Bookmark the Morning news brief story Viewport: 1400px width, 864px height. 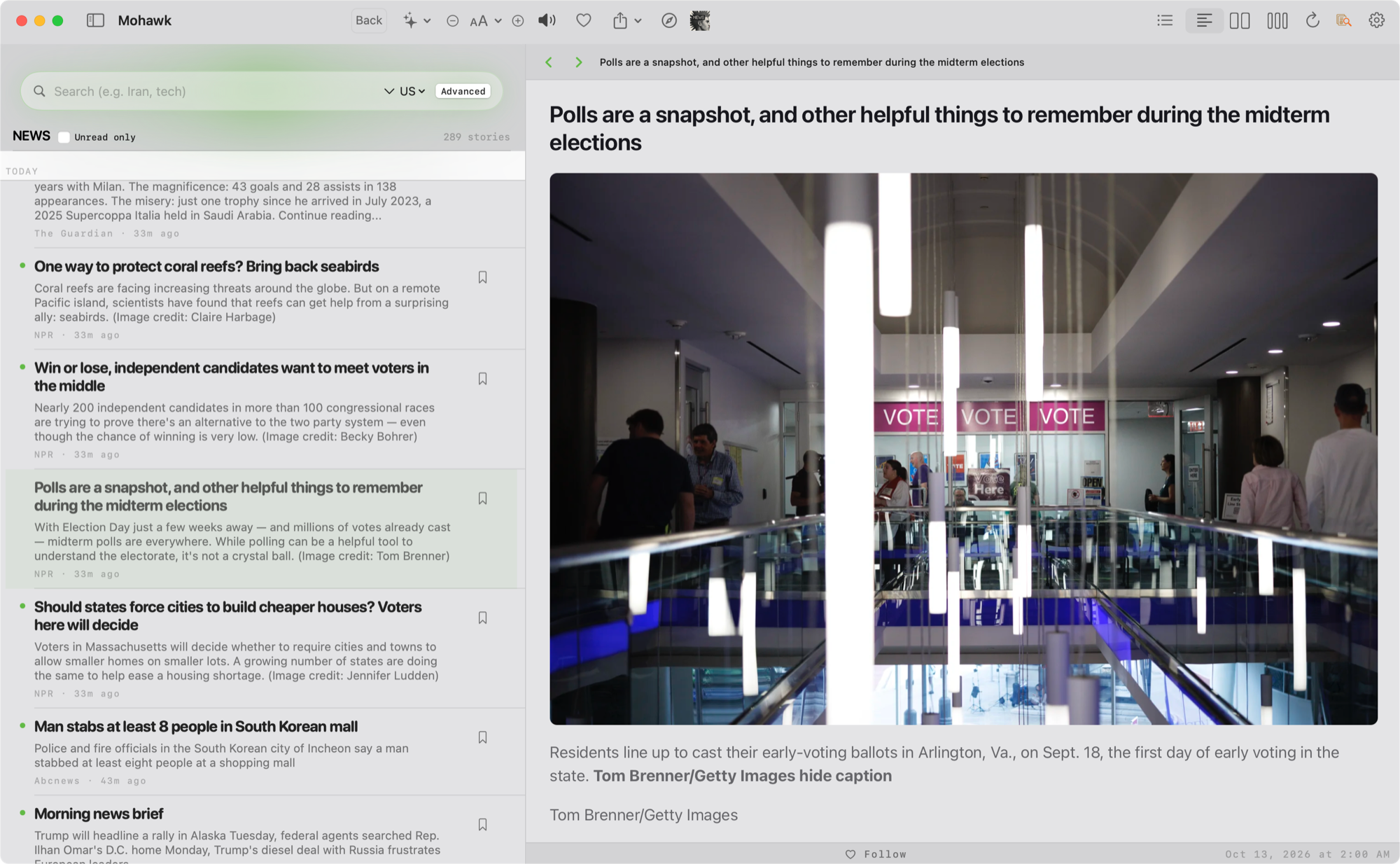(x=482, y=825)
